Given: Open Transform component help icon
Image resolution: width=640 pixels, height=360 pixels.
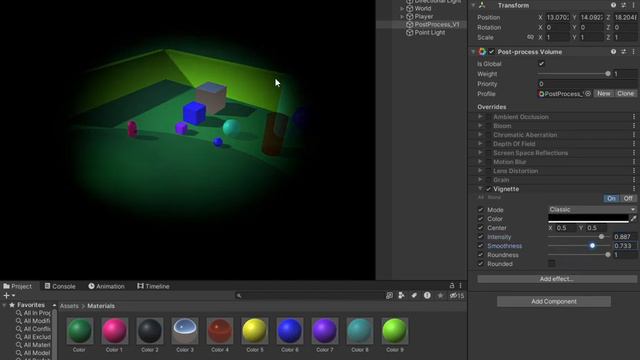Looking at the screenshot, I should pyautogui.click(x=613, y=5).
